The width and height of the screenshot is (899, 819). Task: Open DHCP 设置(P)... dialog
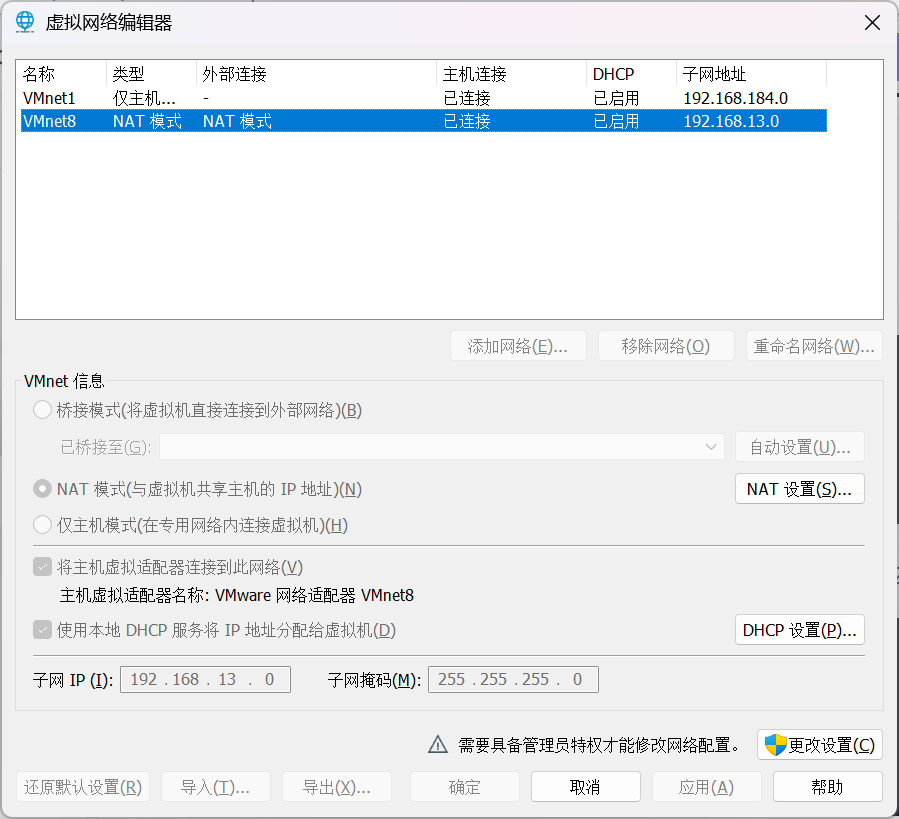pyautogui.click(x=800, y=630)
